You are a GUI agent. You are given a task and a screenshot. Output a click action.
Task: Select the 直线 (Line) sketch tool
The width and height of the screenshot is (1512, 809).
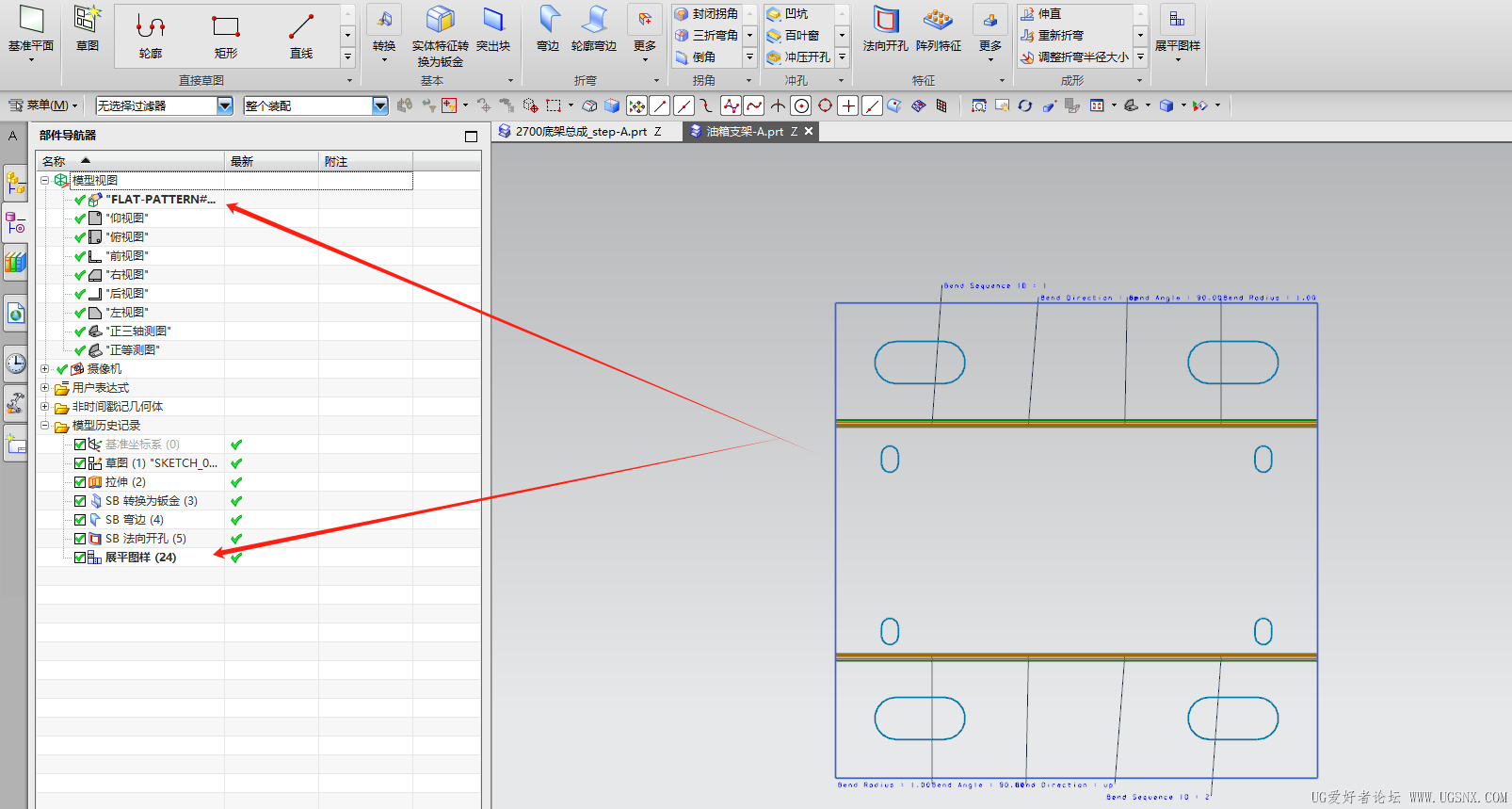tap(301, 36)
